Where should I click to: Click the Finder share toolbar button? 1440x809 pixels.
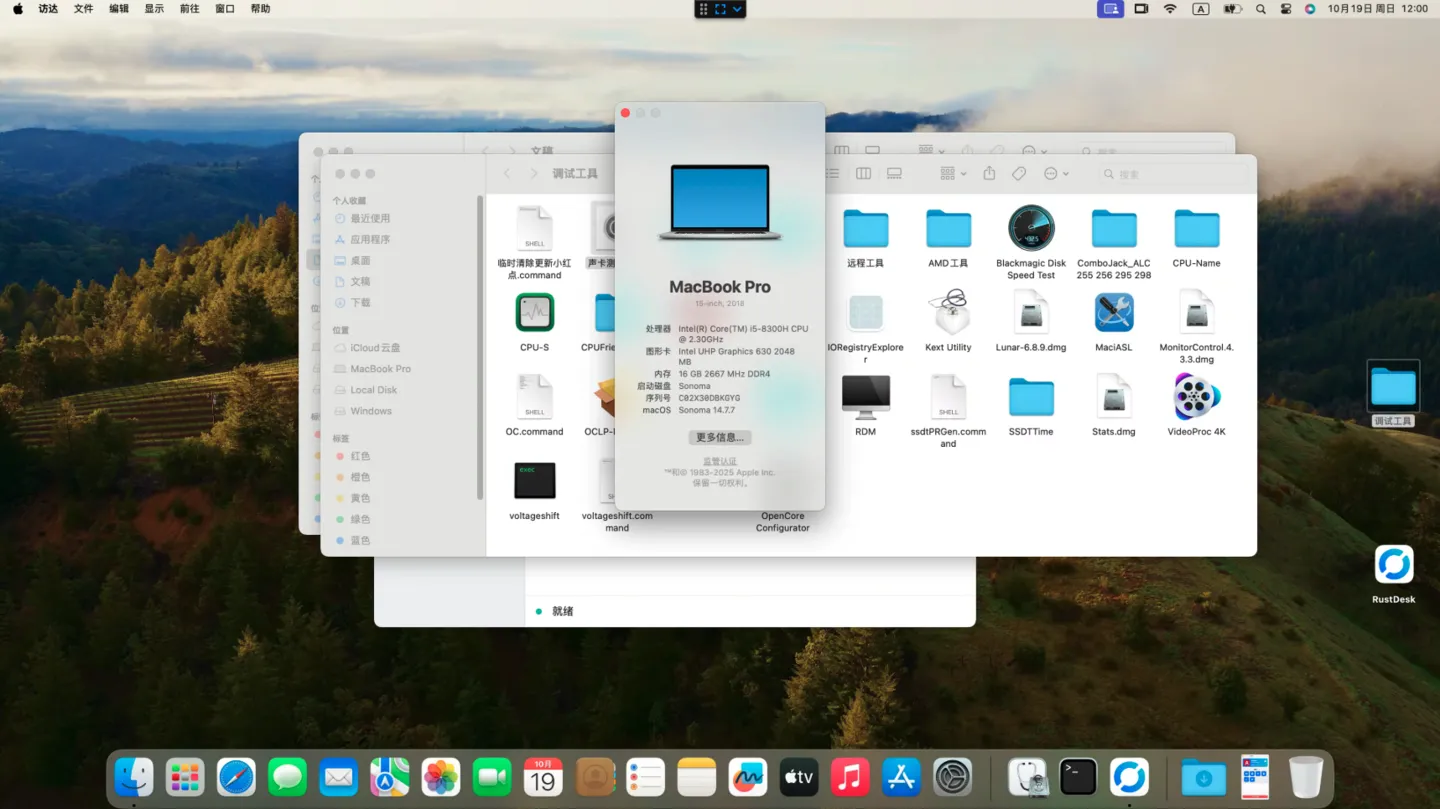(989, 174)
